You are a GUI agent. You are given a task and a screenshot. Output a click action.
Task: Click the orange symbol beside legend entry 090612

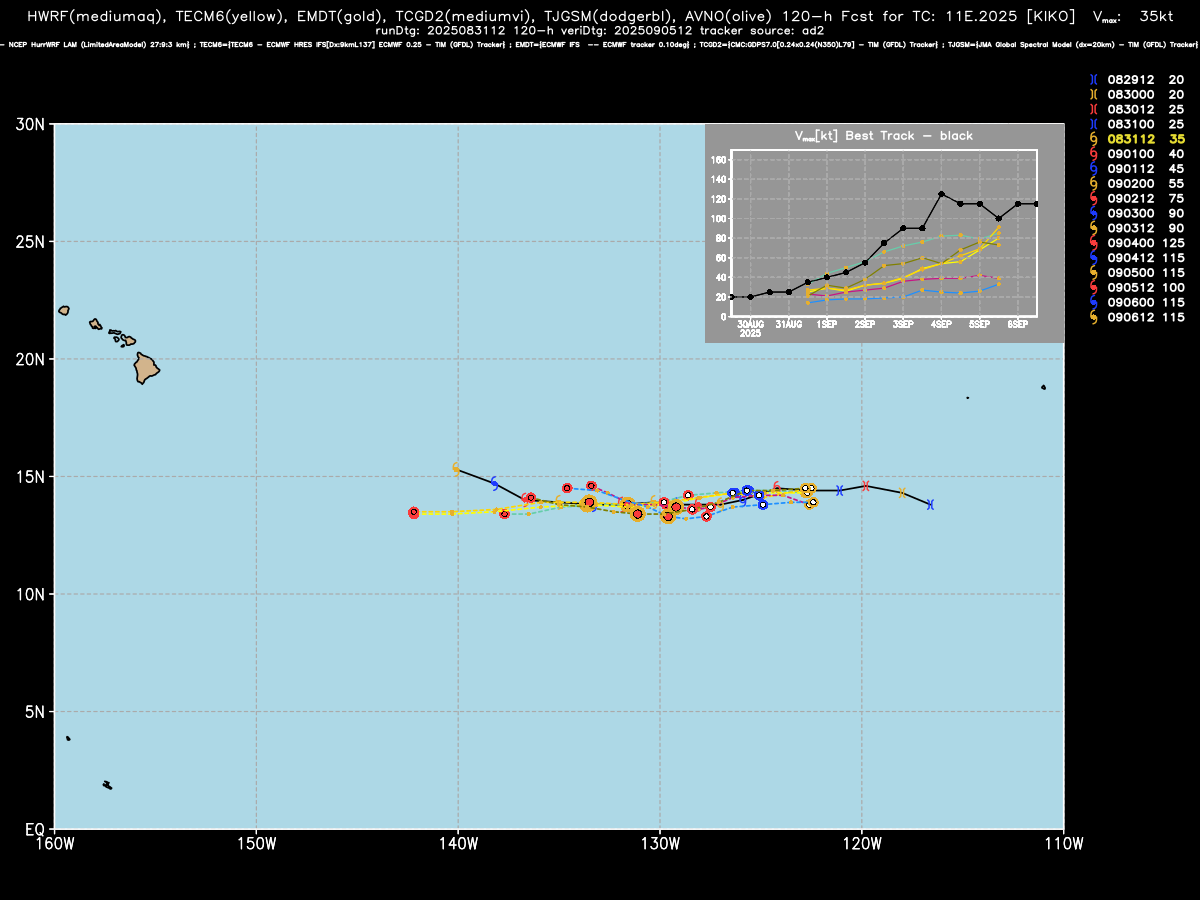[1094, 317]
